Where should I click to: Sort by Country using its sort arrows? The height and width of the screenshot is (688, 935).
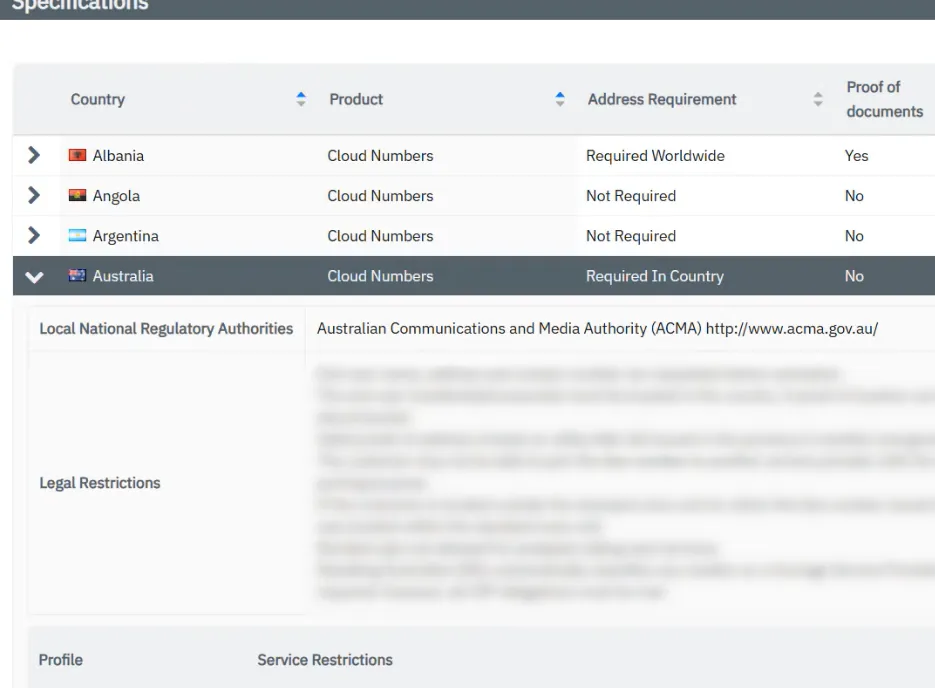point(301,99)
